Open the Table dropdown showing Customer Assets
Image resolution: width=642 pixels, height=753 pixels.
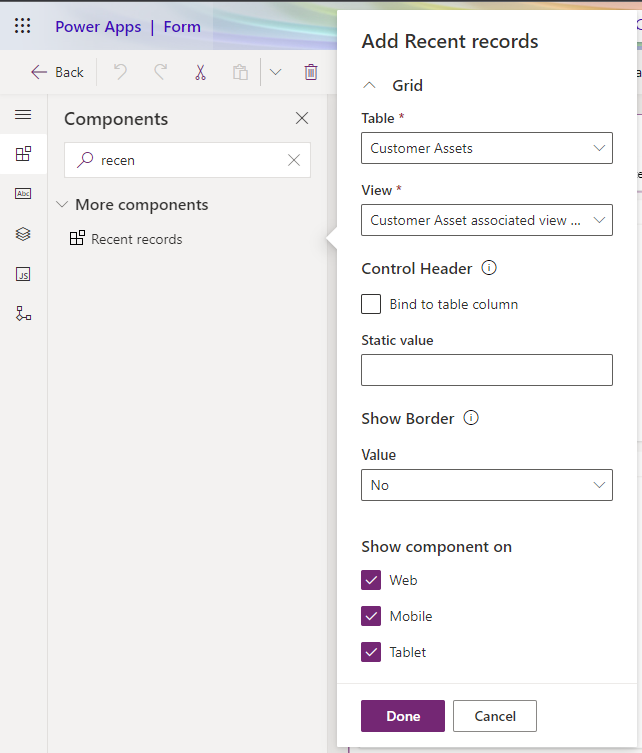coord(486,148)
